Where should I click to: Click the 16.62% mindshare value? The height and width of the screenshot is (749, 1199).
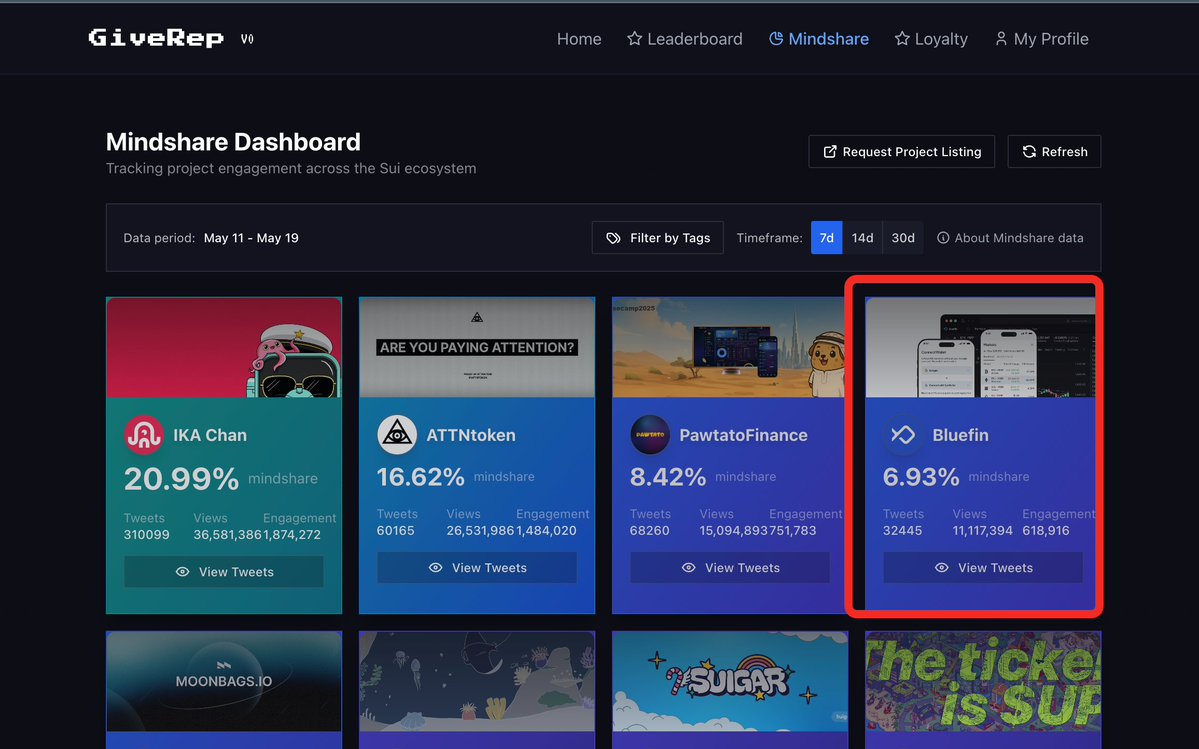pos(421,477)
